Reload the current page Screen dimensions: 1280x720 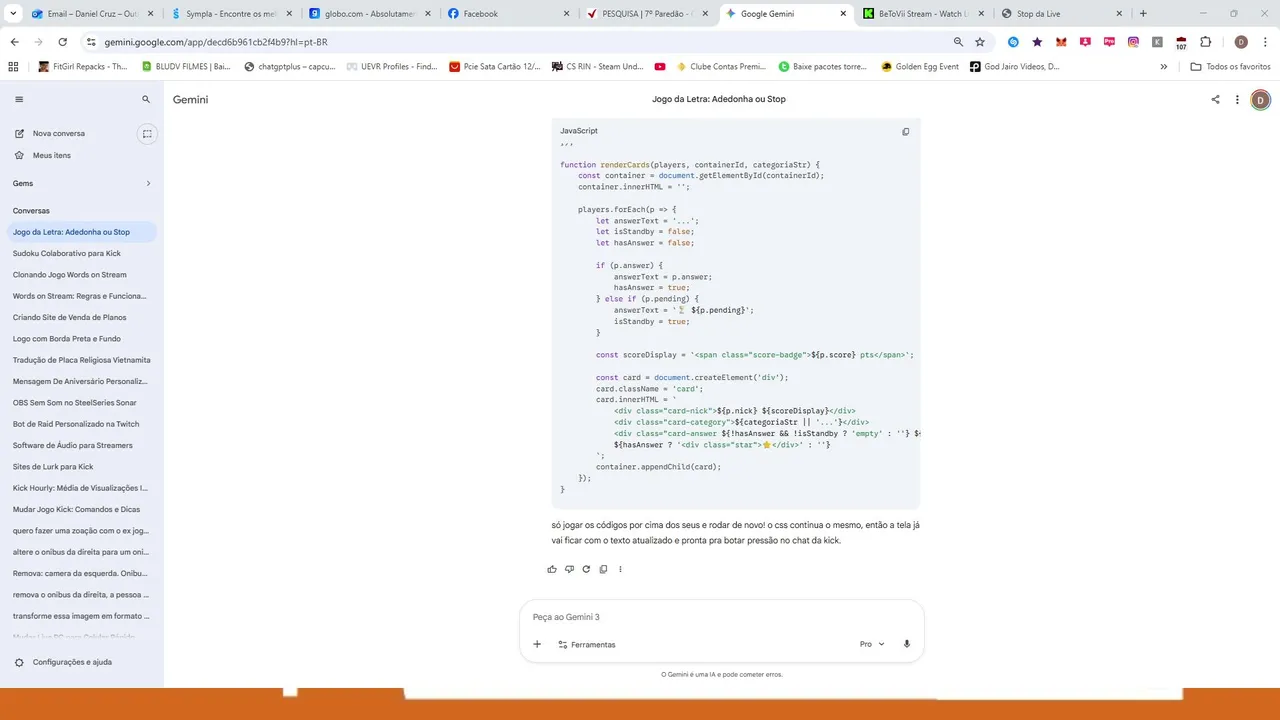pyautogui.click(x=63, y=42)
